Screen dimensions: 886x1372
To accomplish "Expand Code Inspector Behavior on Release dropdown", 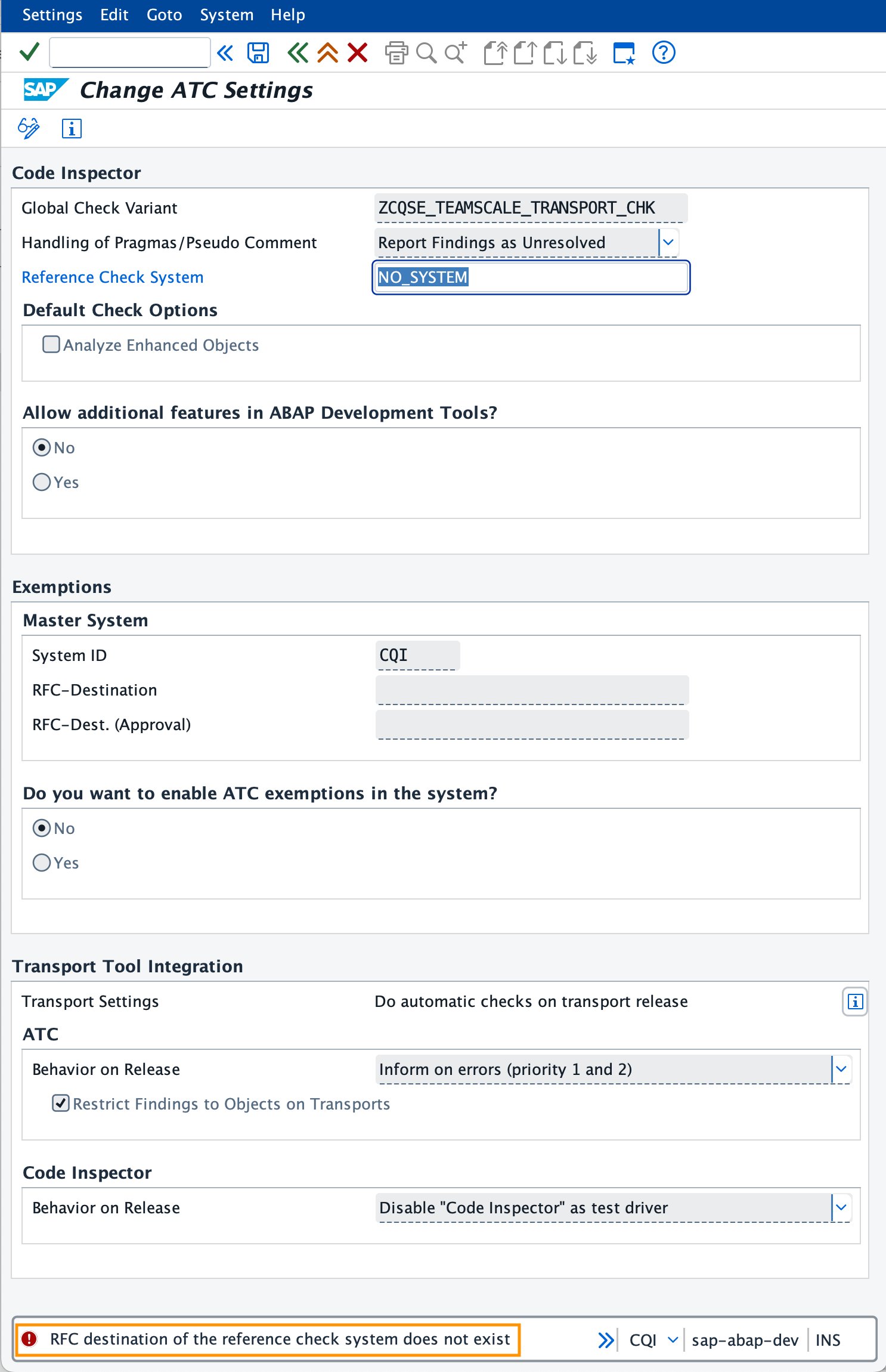I will (x=841, y=1207).
